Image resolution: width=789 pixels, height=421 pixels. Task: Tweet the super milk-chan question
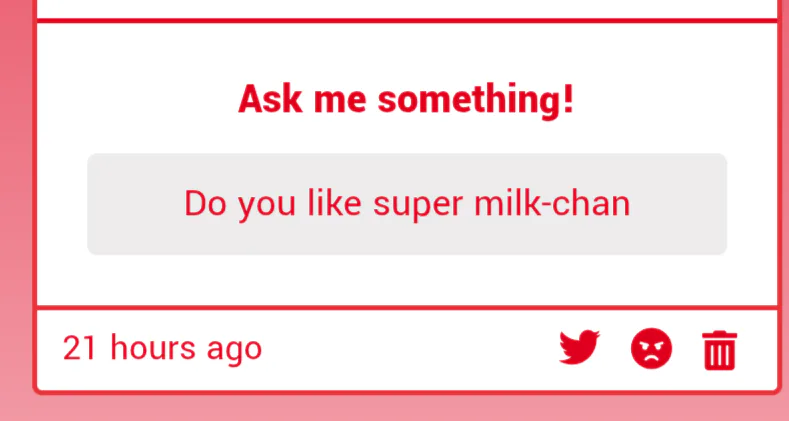tap(580, 348)
